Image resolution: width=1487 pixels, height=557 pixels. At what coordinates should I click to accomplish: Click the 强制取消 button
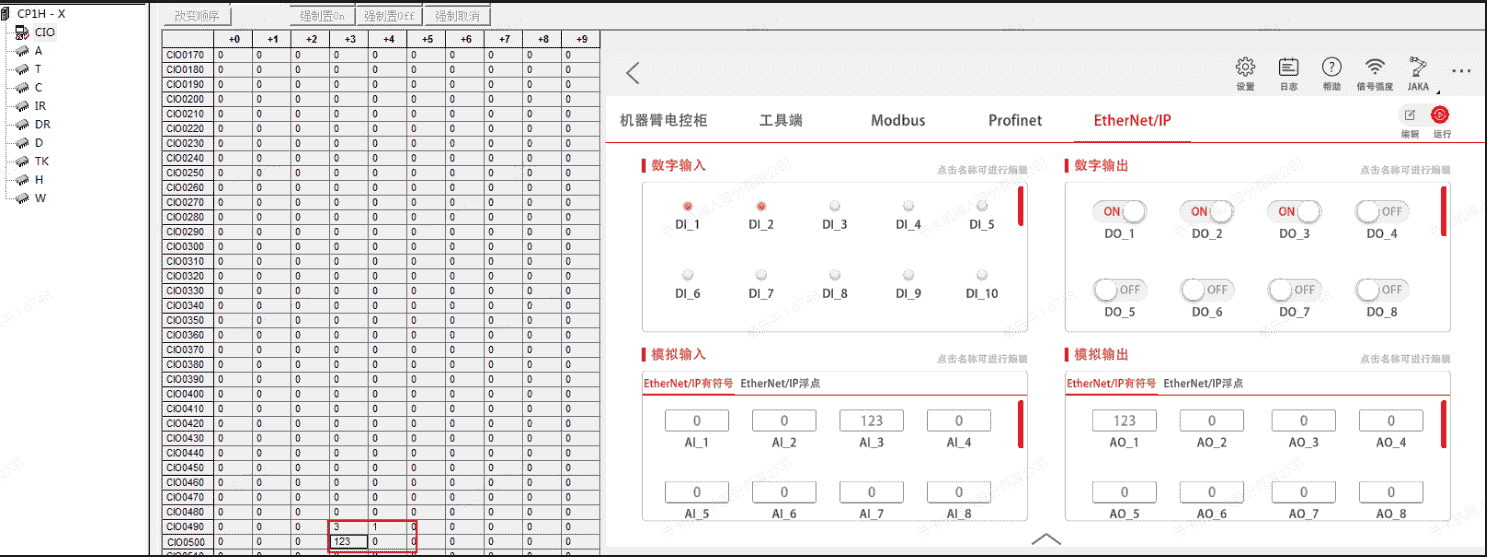coord(456,17)
